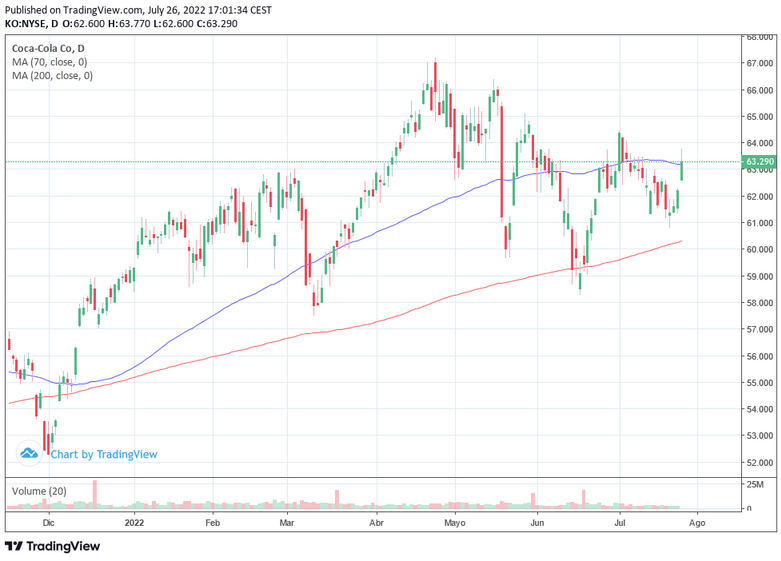Click the 25M volume axis label
Screen dimensions: 781x561
[x=755, y=484]
